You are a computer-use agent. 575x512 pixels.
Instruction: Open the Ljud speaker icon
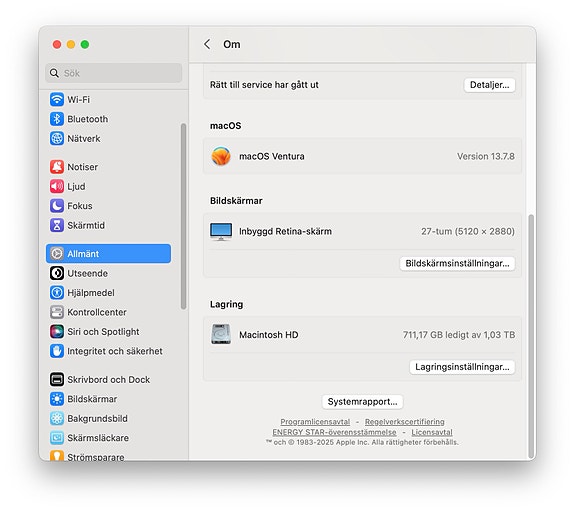pos(57,186)
